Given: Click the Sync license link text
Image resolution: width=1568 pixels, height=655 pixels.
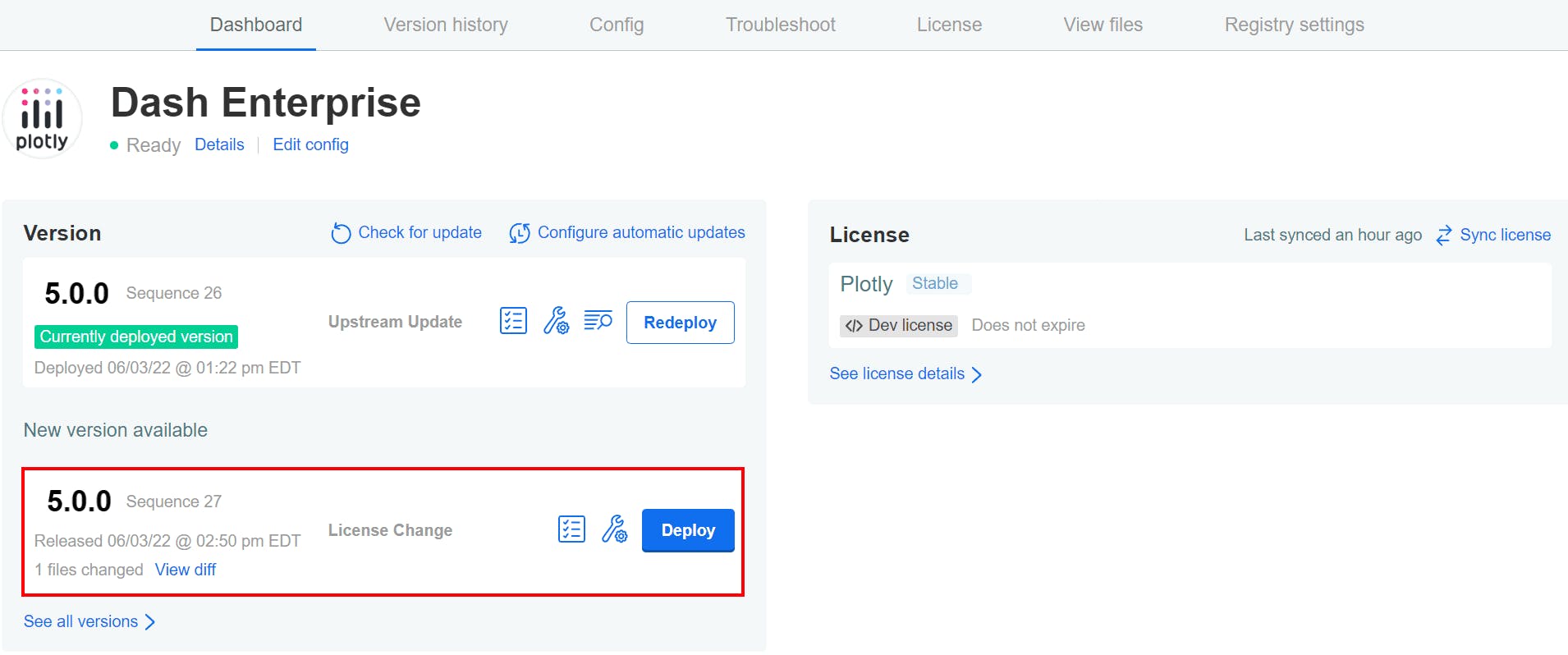Looking at the screenshot, I should [1506, 235].
